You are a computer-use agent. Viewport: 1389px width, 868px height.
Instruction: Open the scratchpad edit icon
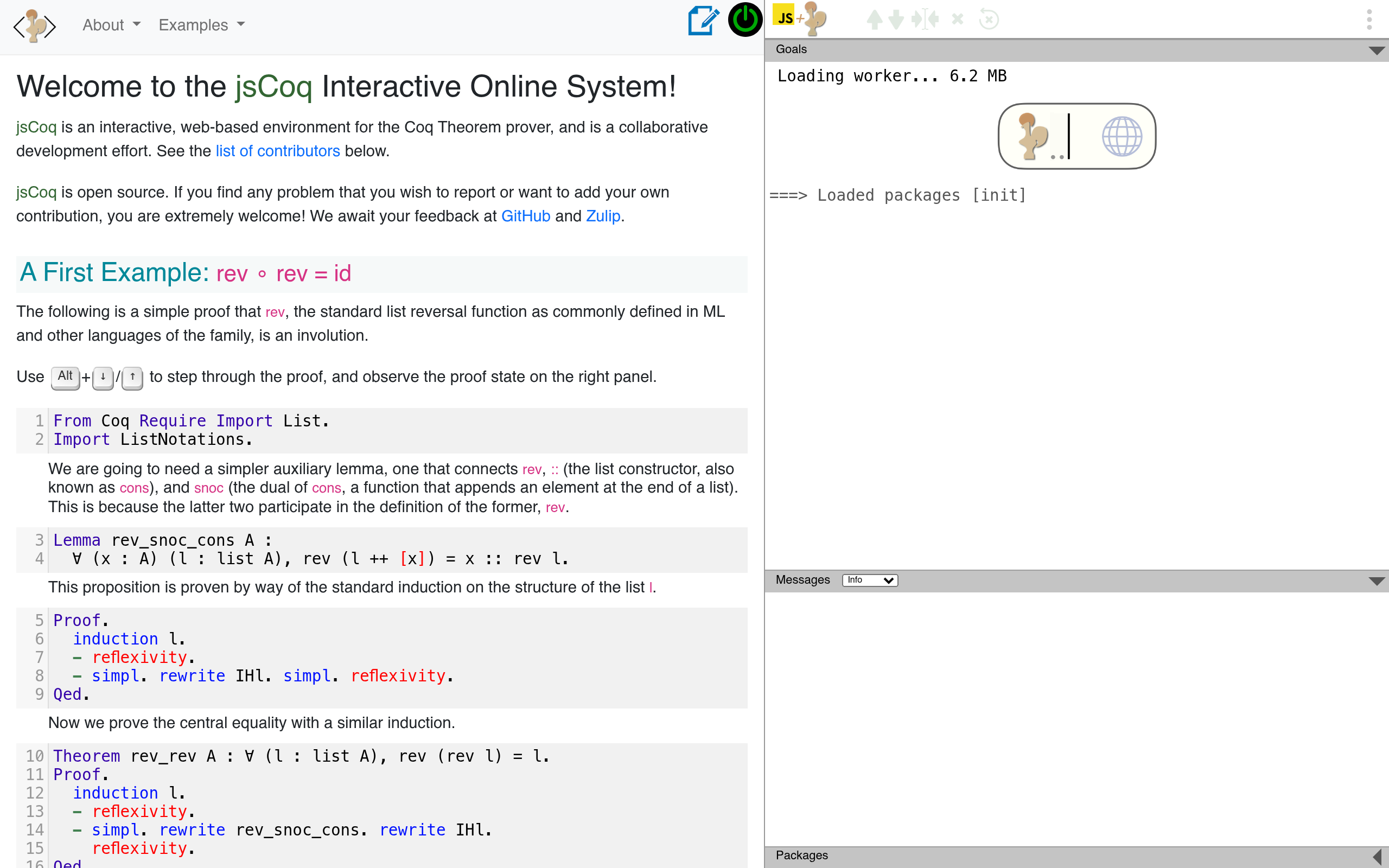click(703, 21)
